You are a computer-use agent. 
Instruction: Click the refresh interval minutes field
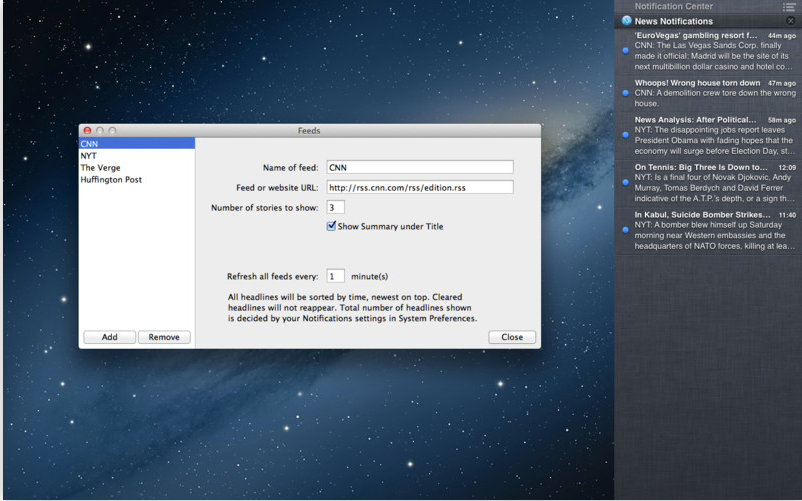(335, 276)
